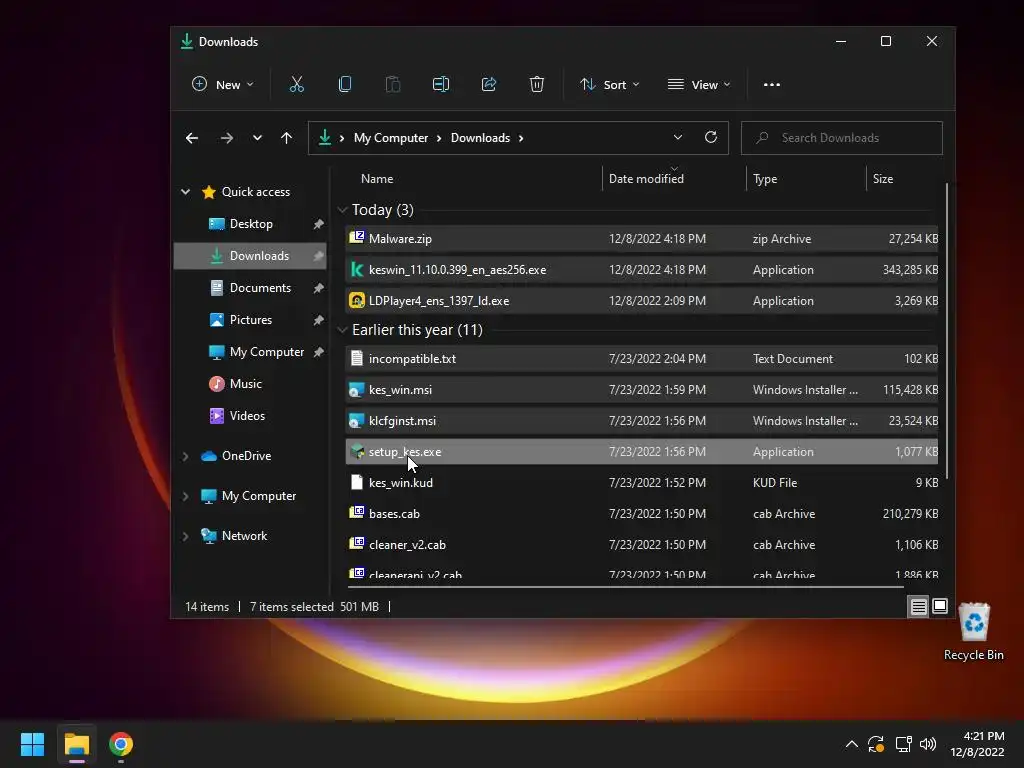
Task: Open Videos in the sidebar
Action: [x=250, y=415]
